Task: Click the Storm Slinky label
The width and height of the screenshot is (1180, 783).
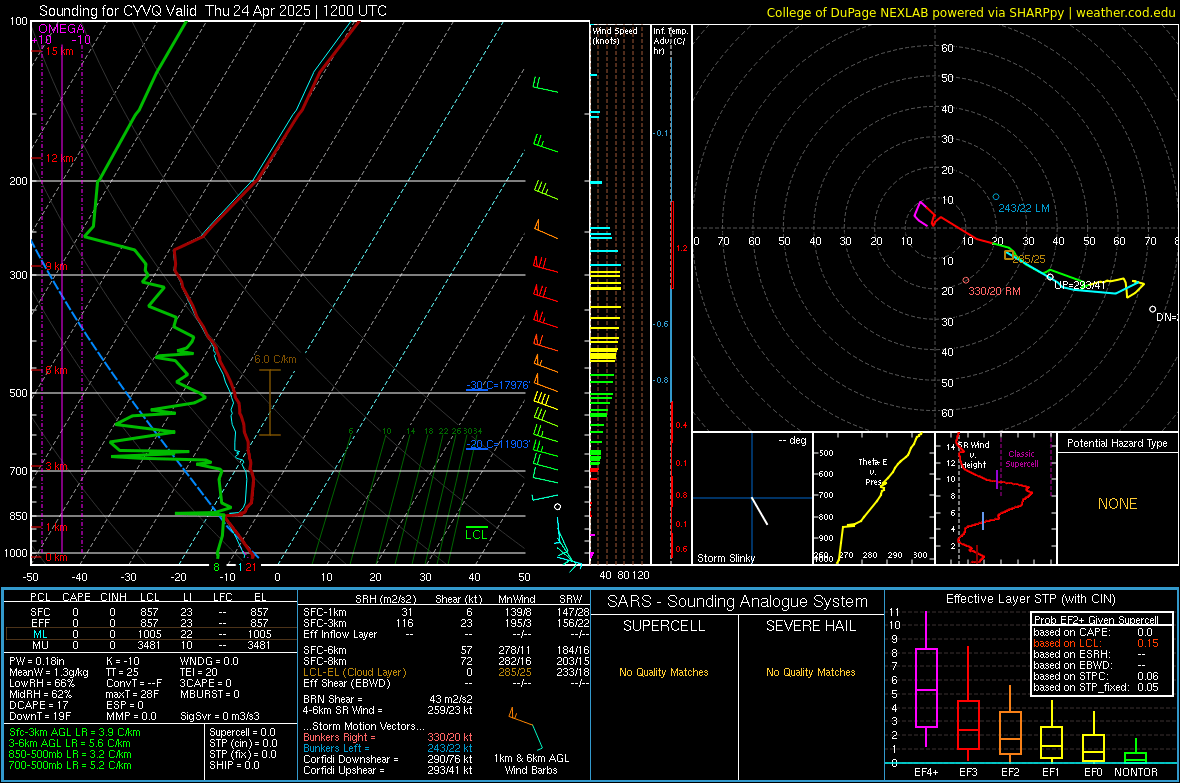Action: (725, 558)
